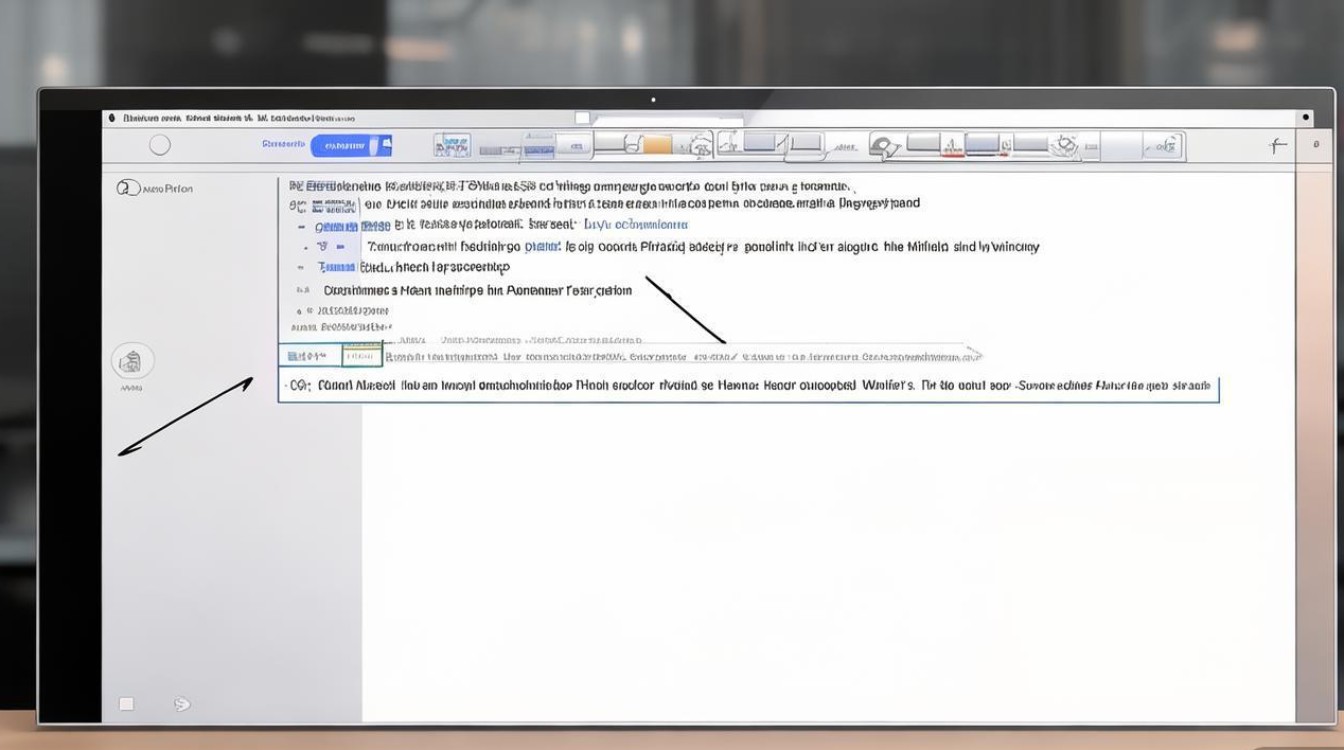The image size is (1344, 750).
Task: Click the small round icon at the sidebar bottom
Action: click(181, 704)
